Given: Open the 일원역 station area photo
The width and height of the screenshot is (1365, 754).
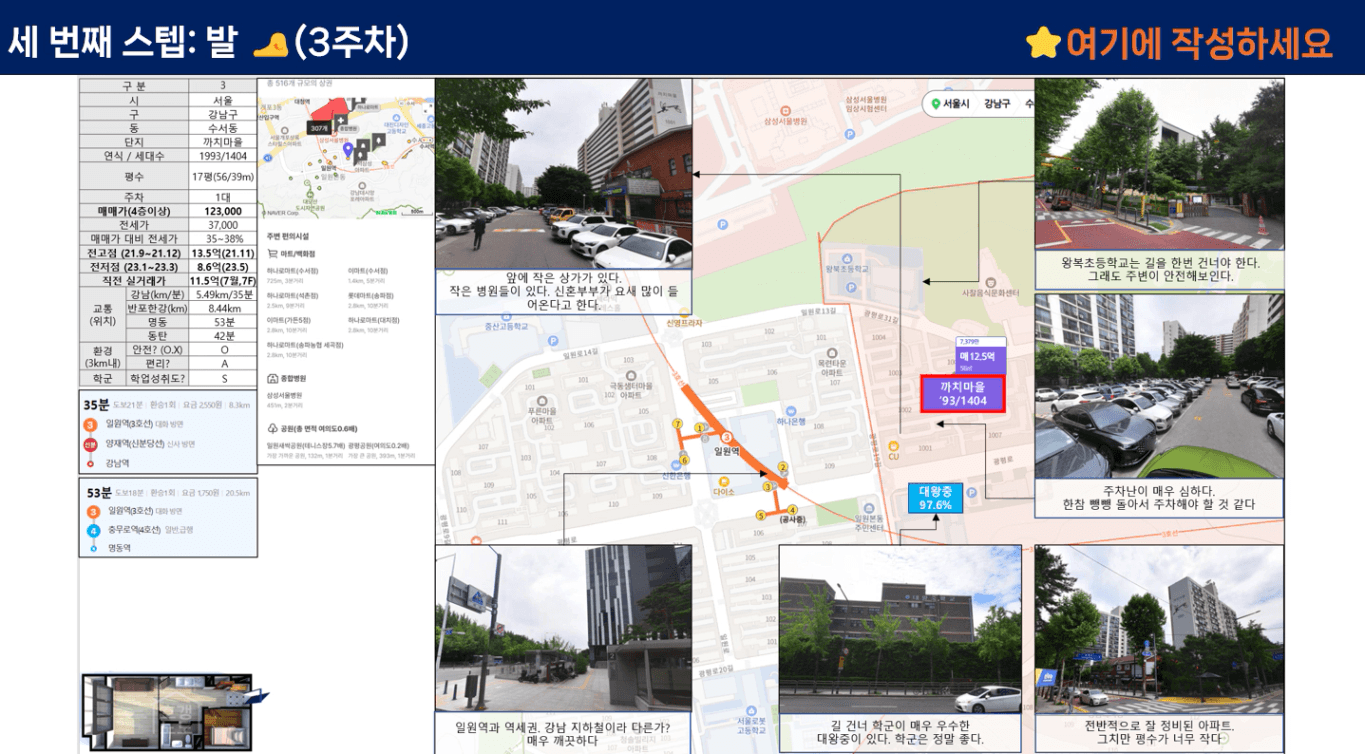Looking at the screenshot, I should pyautogui.click(x=563, y=628).
